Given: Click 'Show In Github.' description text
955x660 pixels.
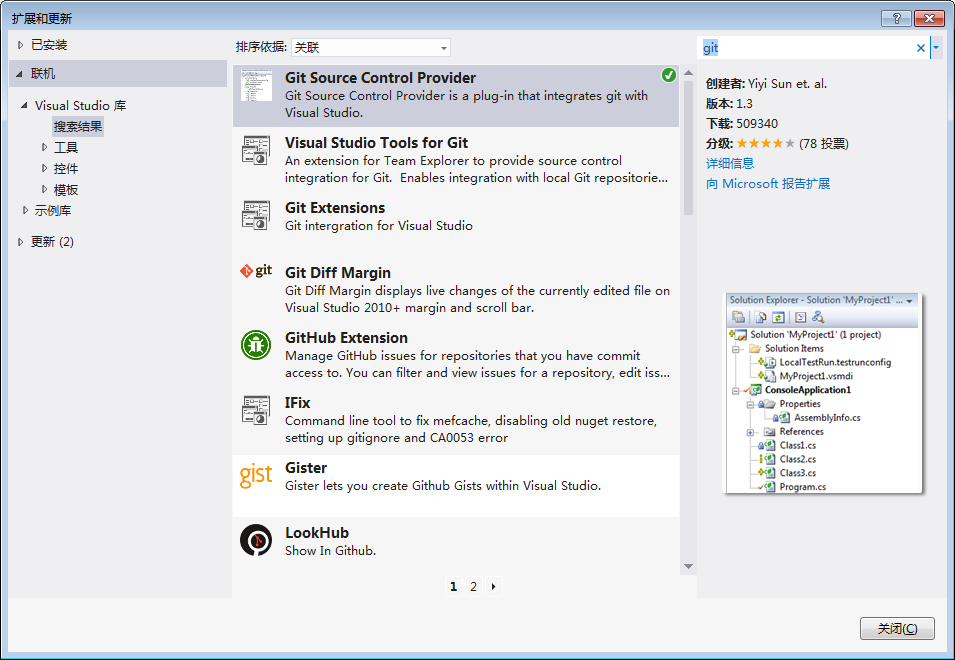Looking at the screenshot, I should (331, 550).
